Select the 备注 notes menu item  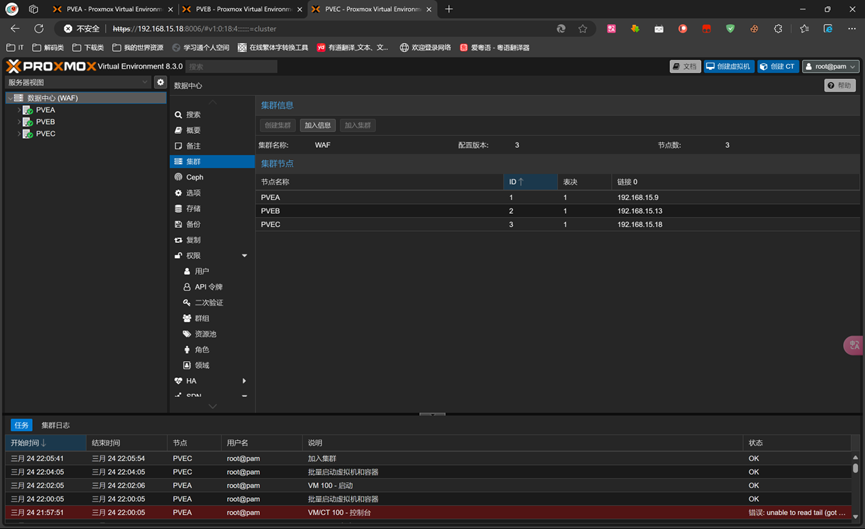coord(212,146)
